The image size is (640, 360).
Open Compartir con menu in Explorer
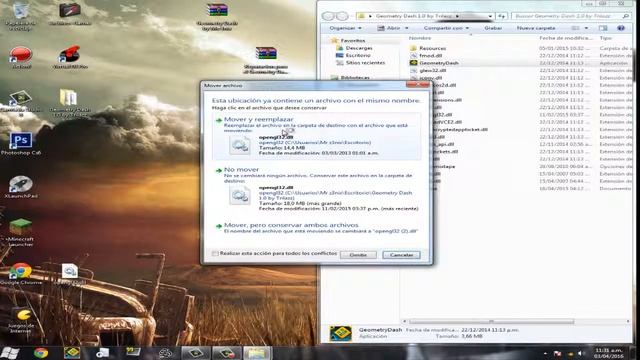click(x=446, y=28)
